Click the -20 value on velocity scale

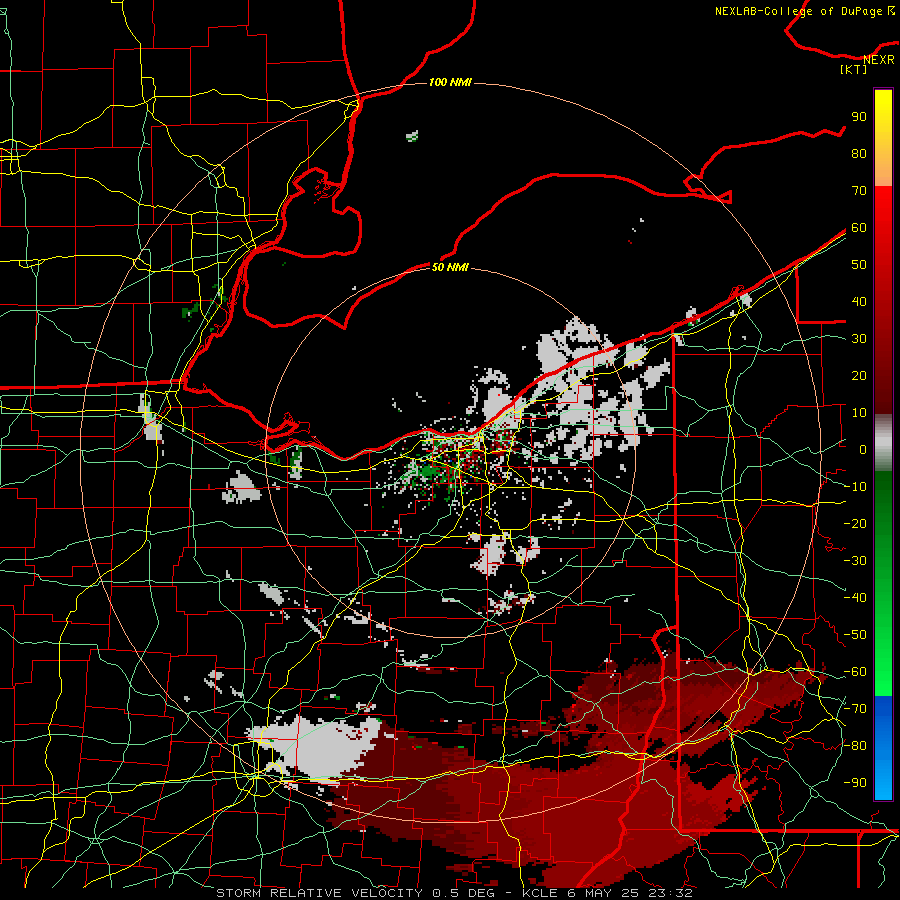coord(855,523)
